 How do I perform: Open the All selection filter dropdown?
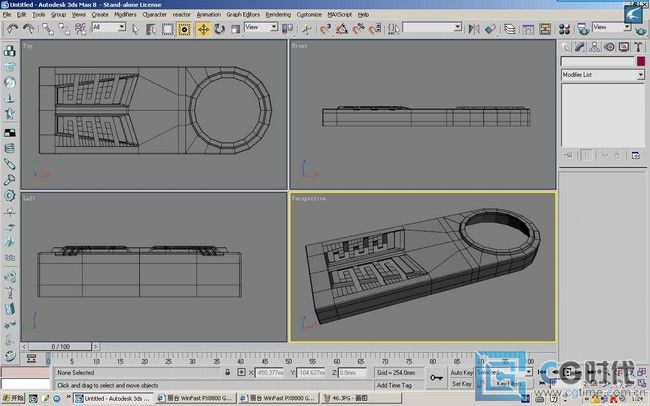coord(109,27)
